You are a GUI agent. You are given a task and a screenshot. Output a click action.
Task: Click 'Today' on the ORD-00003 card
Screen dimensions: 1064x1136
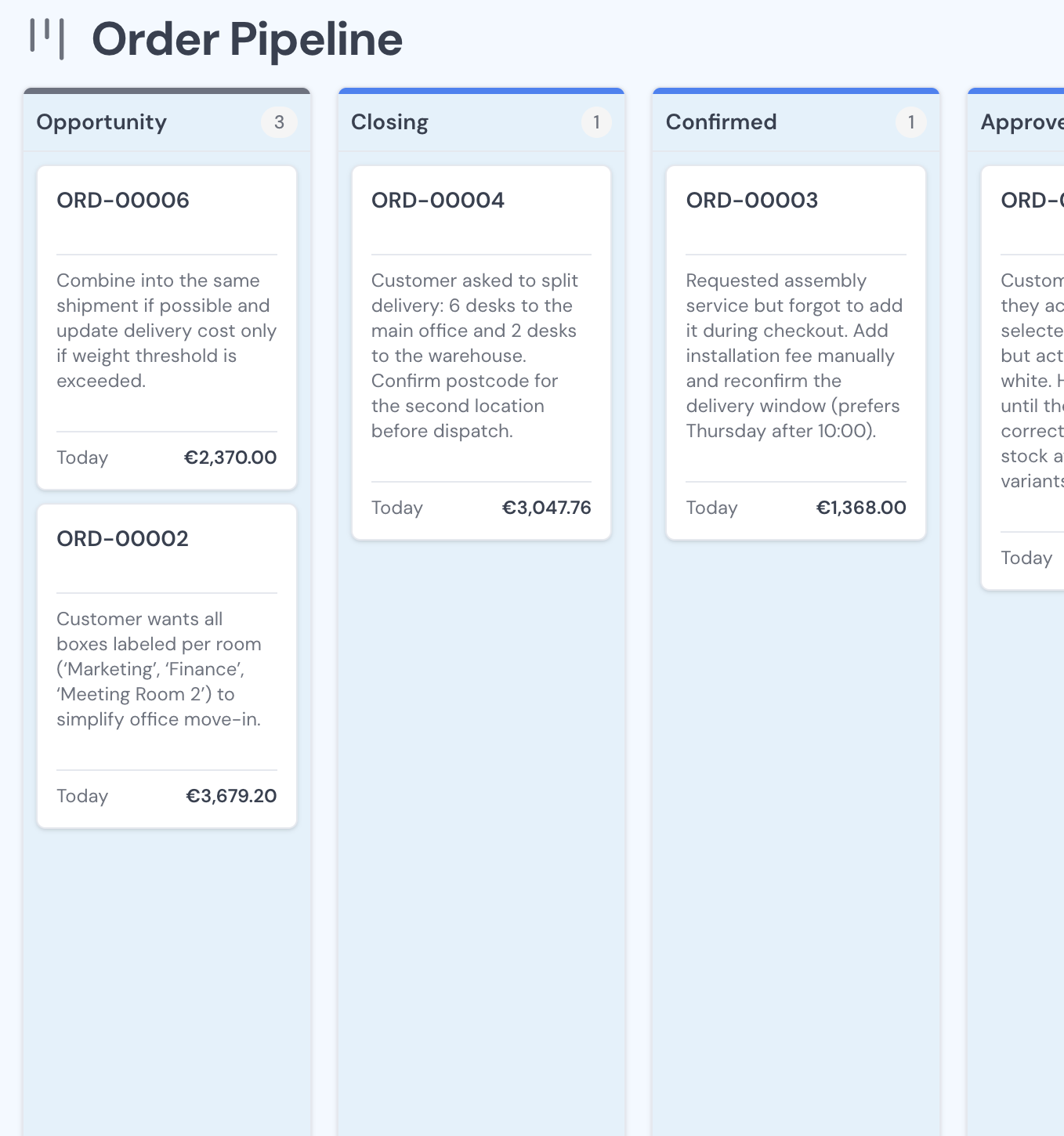point(712,508)
